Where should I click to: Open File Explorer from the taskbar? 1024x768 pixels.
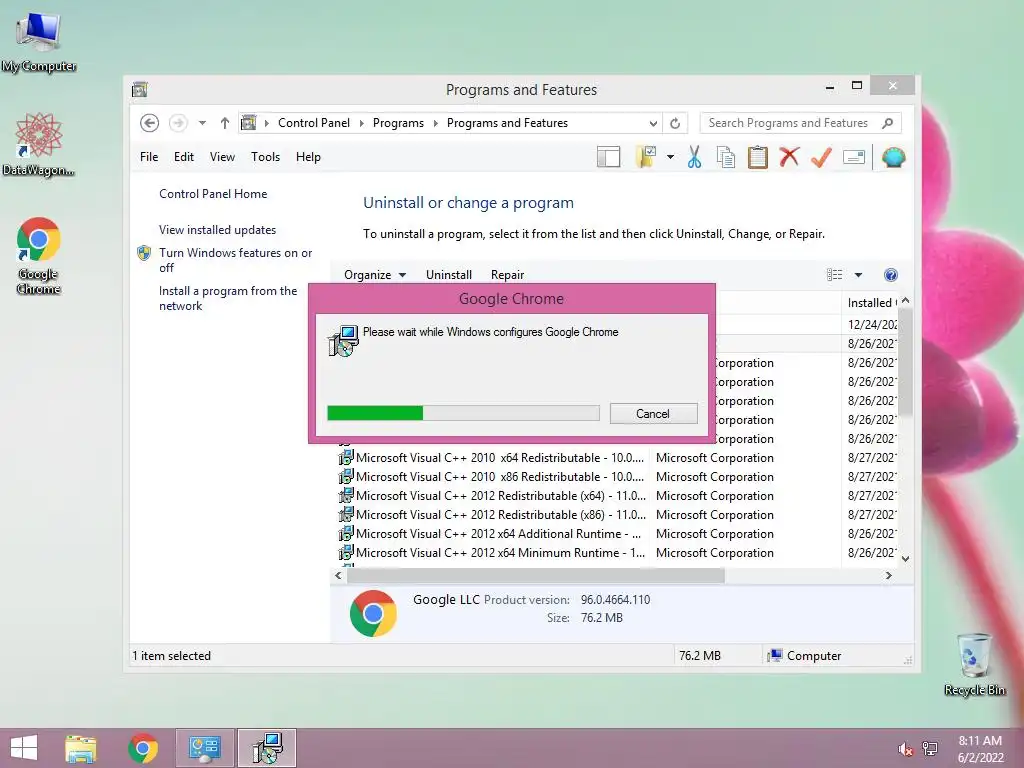[x=81, y=748]
